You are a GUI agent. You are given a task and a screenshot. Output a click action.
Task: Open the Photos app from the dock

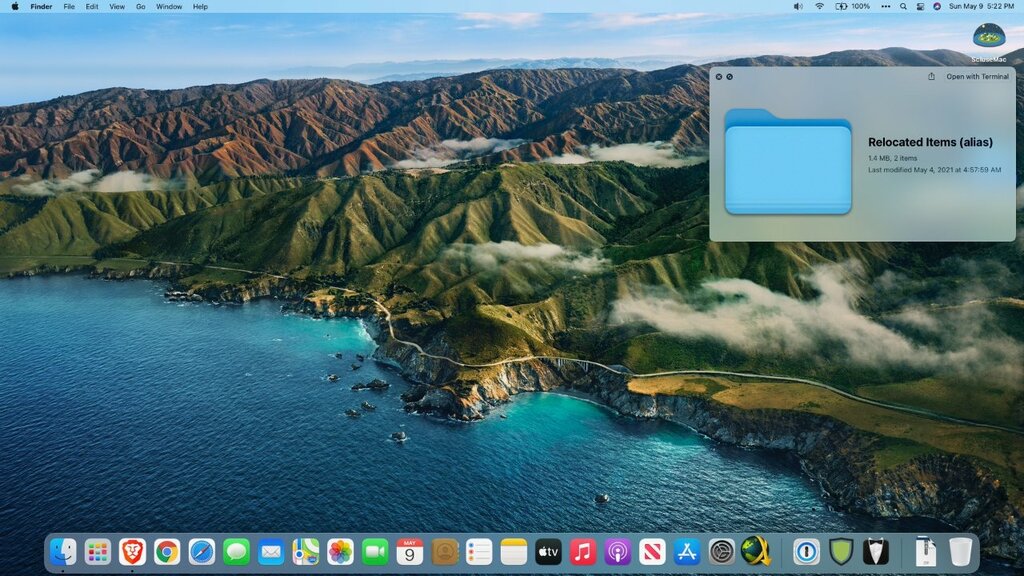(341, 551)
